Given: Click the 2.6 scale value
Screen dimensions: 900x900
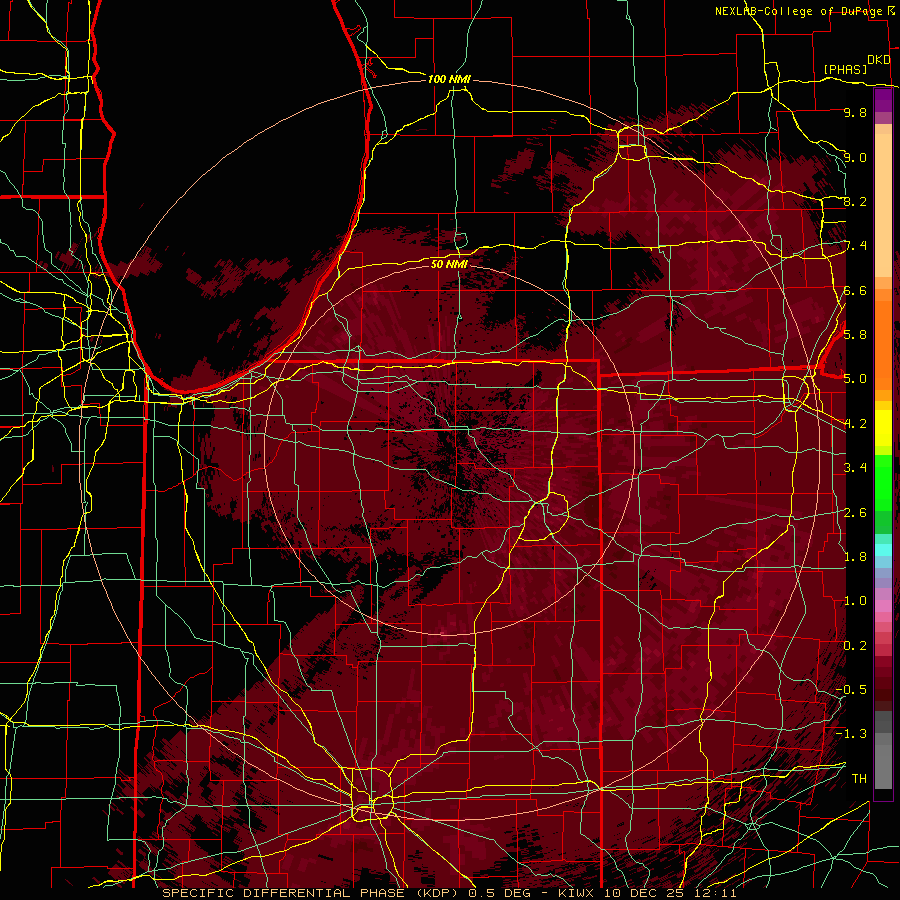Looking at the screenshot, I should coord(855,513).
